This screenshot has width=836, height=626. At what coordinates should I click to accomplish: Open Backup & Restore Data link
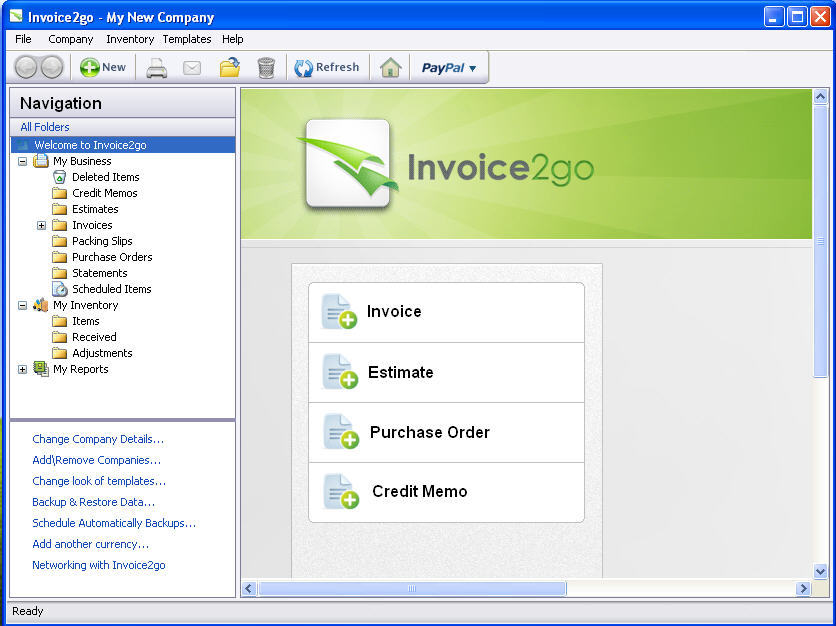coord(94,502)
